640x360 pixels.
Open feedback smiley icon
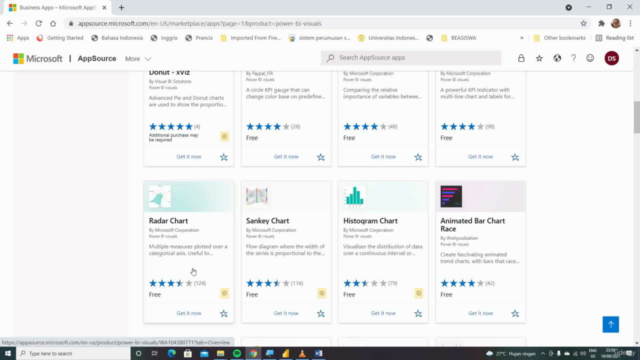coord(590,58)
